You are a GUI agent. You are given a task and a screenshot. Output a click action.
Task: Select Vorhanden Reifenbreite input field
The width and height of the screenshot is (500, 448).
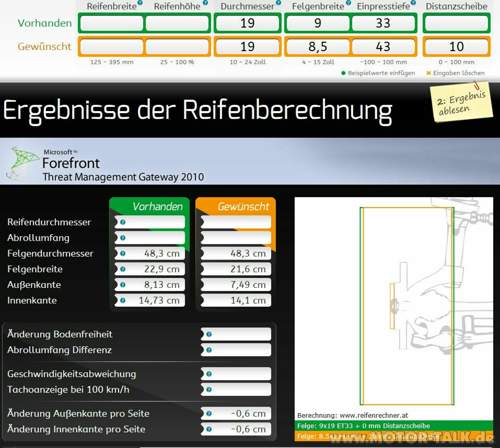click(112, 23)
